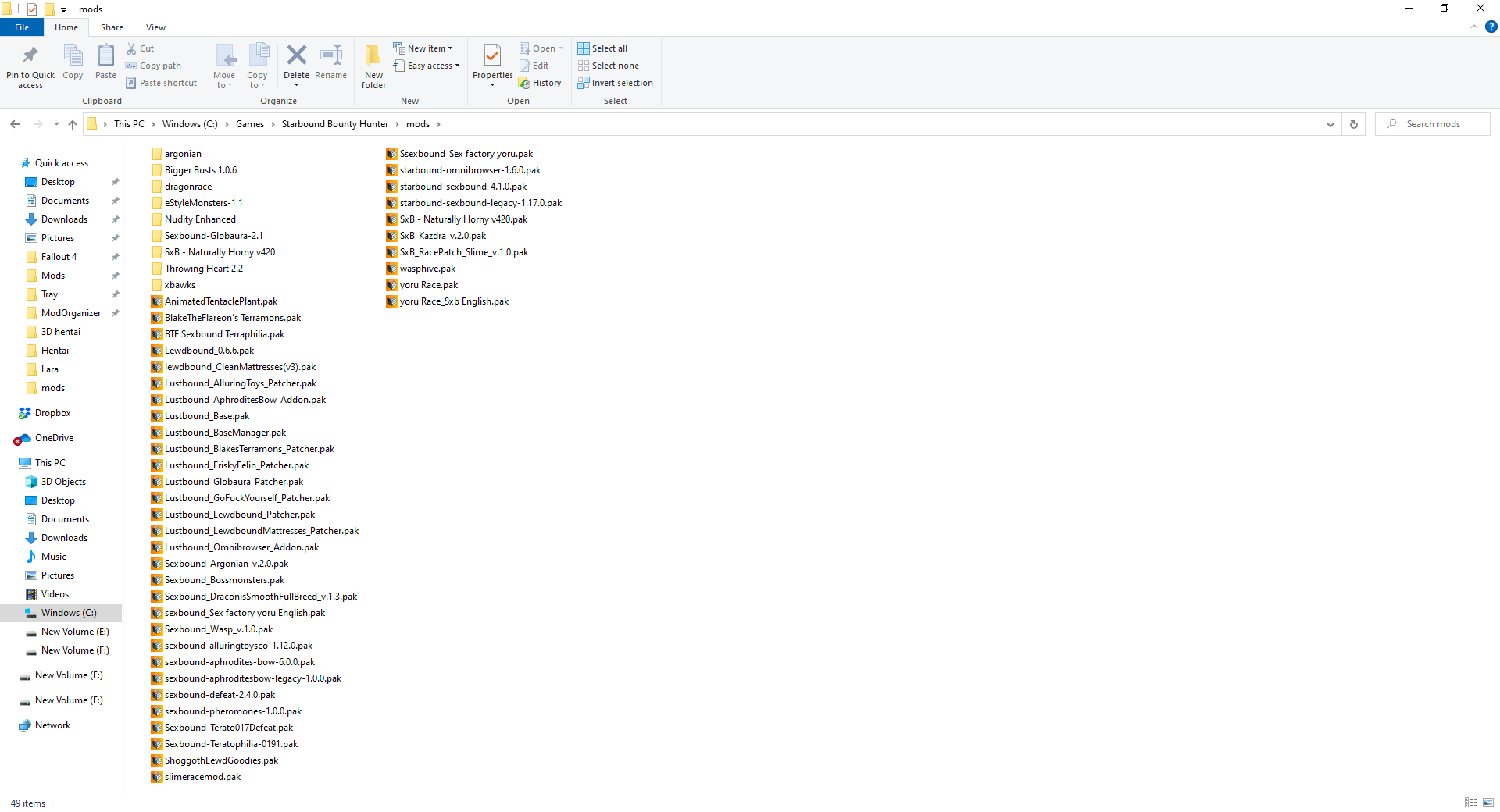
Task: Open the Help question mark icon
Action: (1491, 27)
